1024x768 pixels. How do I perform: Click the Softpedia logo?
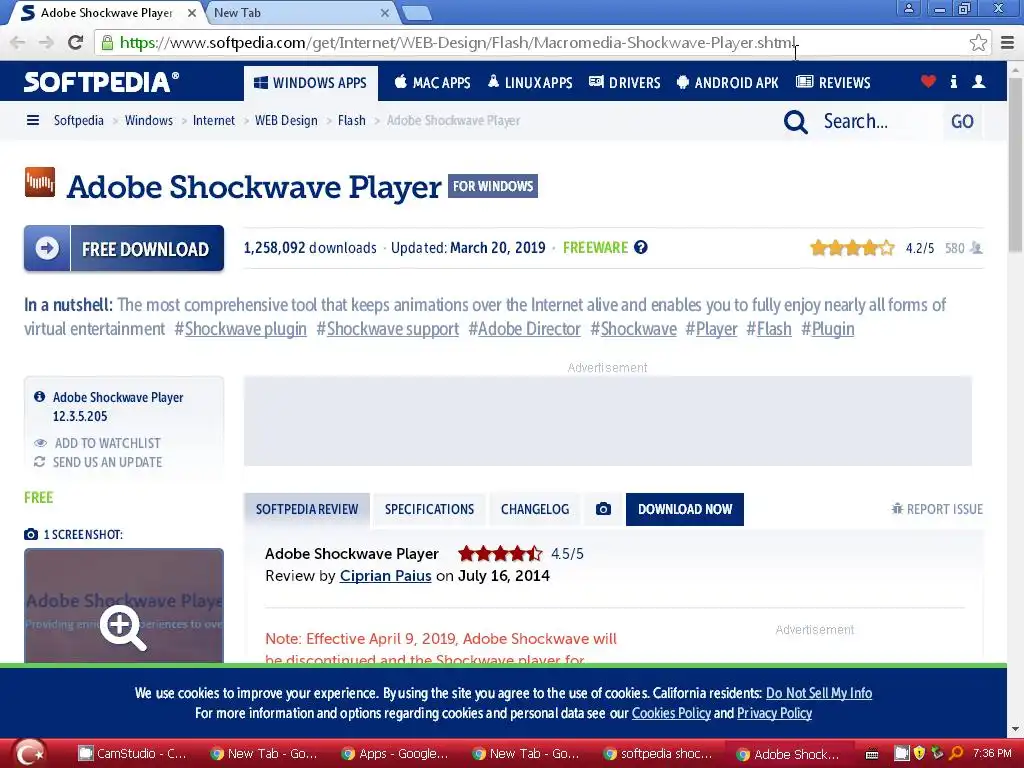click(x=101, y=82)
